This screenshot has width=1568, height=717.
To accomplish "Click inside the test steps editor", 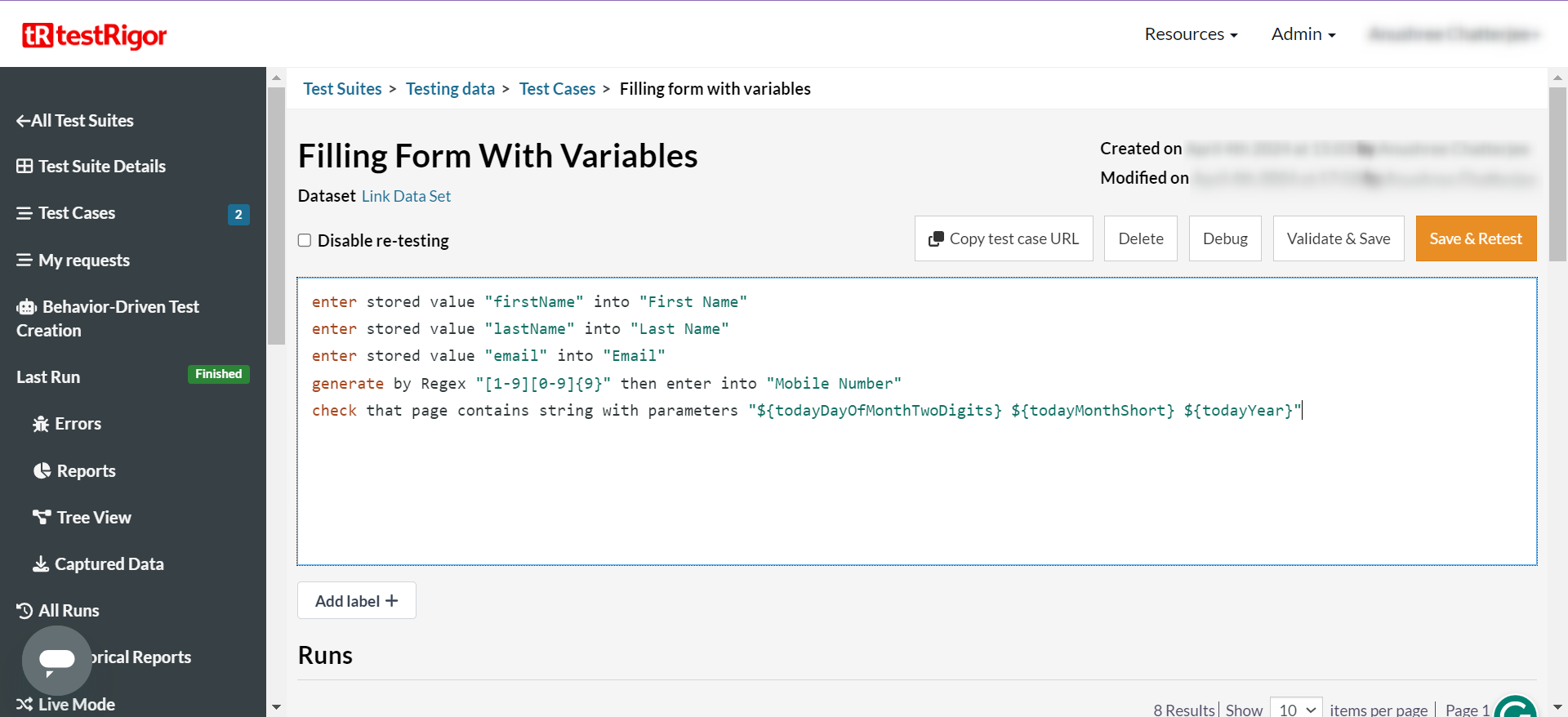I will pos(915,490).
